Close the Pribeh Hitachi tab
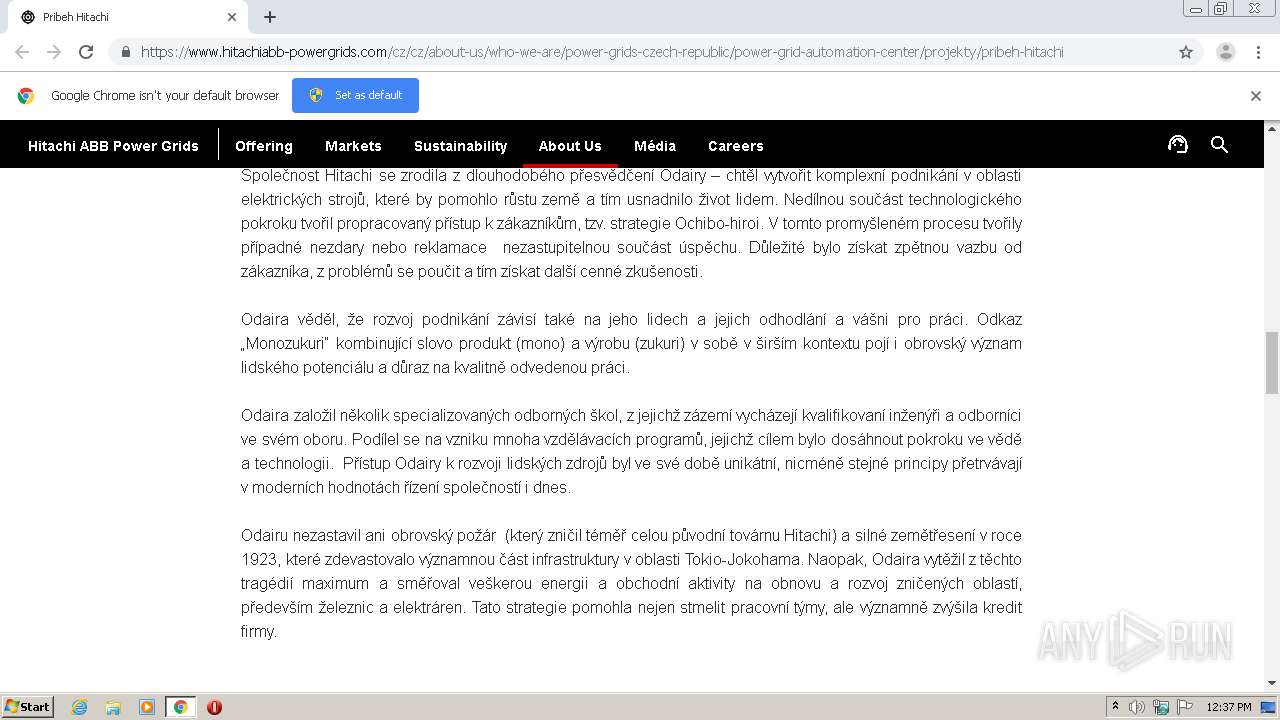The image size is (1280, 720). click(x=232, y=17)
